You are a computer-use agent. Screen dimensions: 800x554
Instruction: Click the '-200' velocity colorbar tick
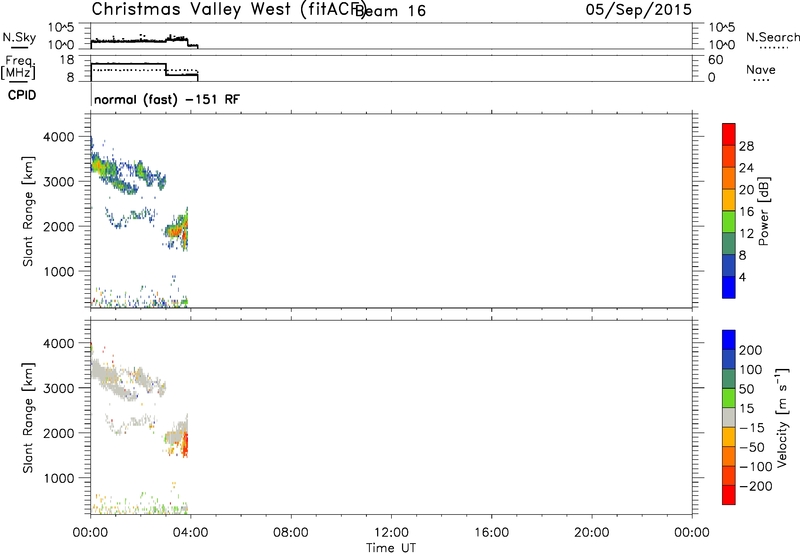pos(756,486)
